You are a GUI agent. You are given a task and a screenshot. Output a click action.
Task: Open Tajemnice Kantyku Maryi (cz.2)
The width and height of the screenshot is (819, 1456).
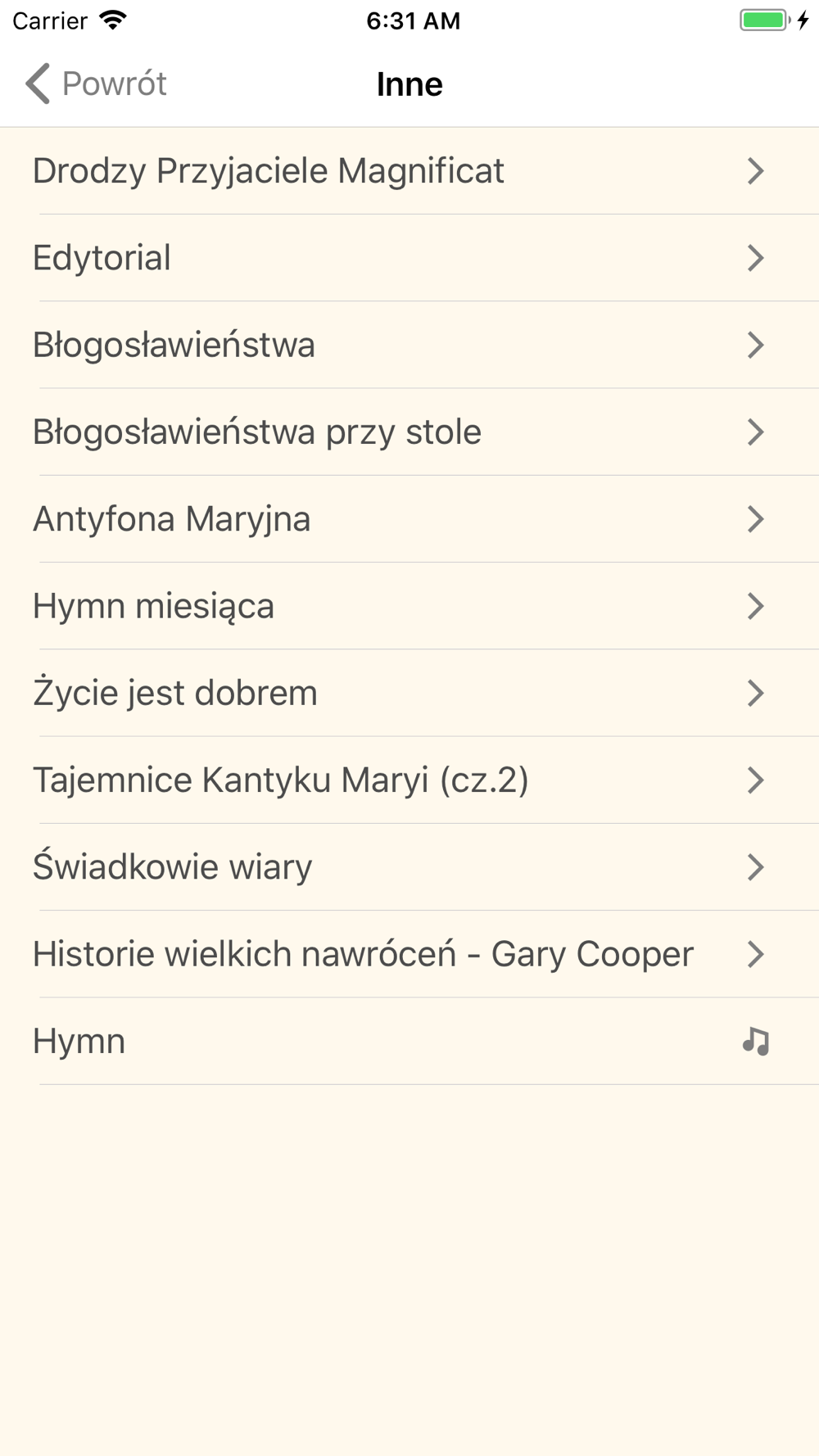pyautogui.click(x=409, y=780)
